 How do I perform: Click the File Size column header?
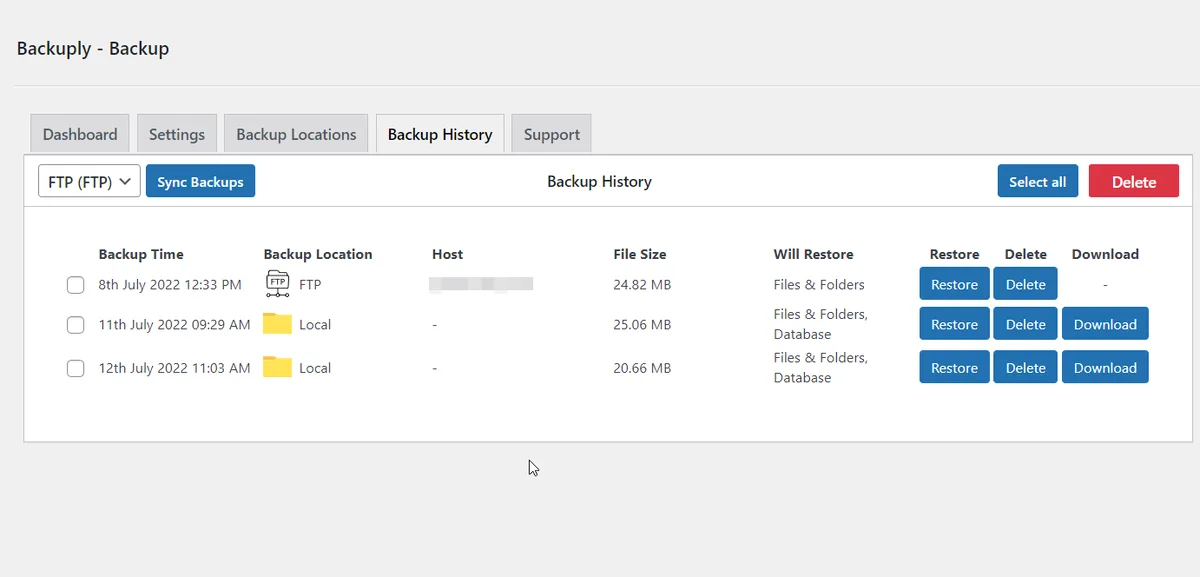click(x=640, y=254)
